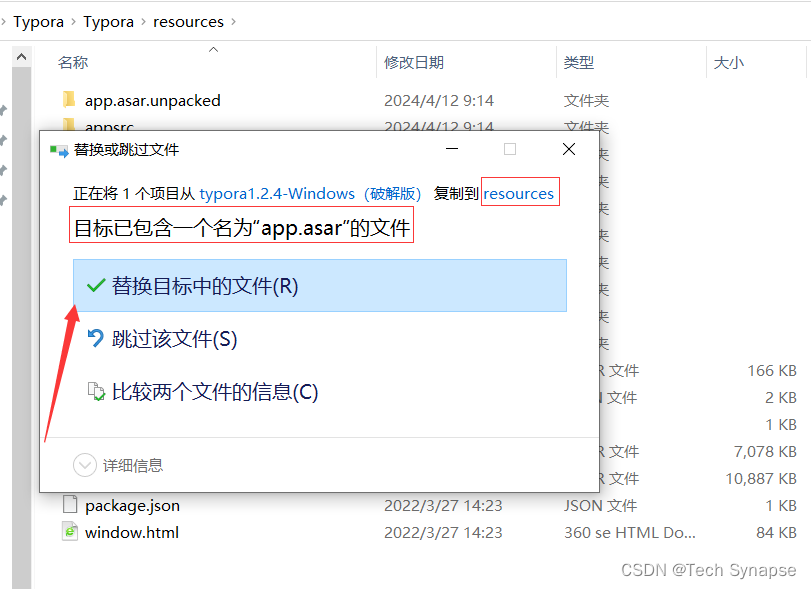This screenshot has height=589, width=811.
Task: Minimize the replace or skip files dialog
Action: pyautogui.click(x=452, y=149)
